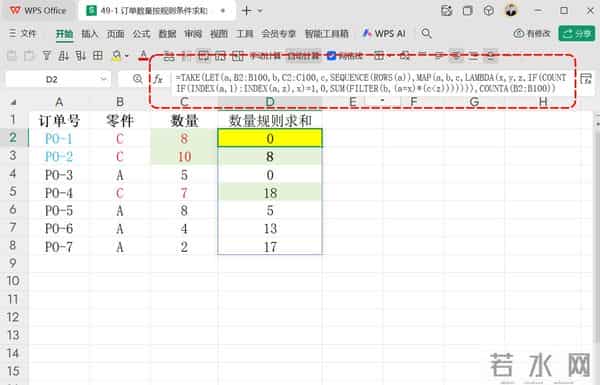The image size is (600, 385).
Task: Click the user avatar in title bar
Action: [511, 10]
